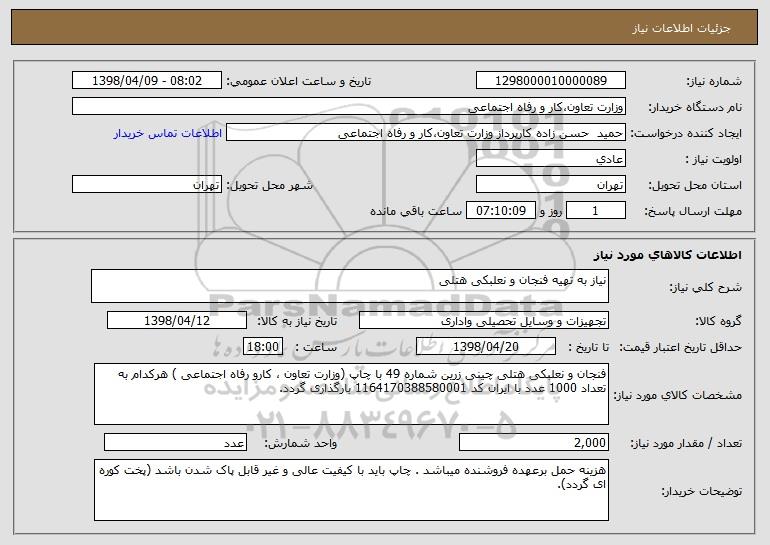The image size is (770, 545).
Task: Click the label اولویت نیاز :
Action: point(714,159)
